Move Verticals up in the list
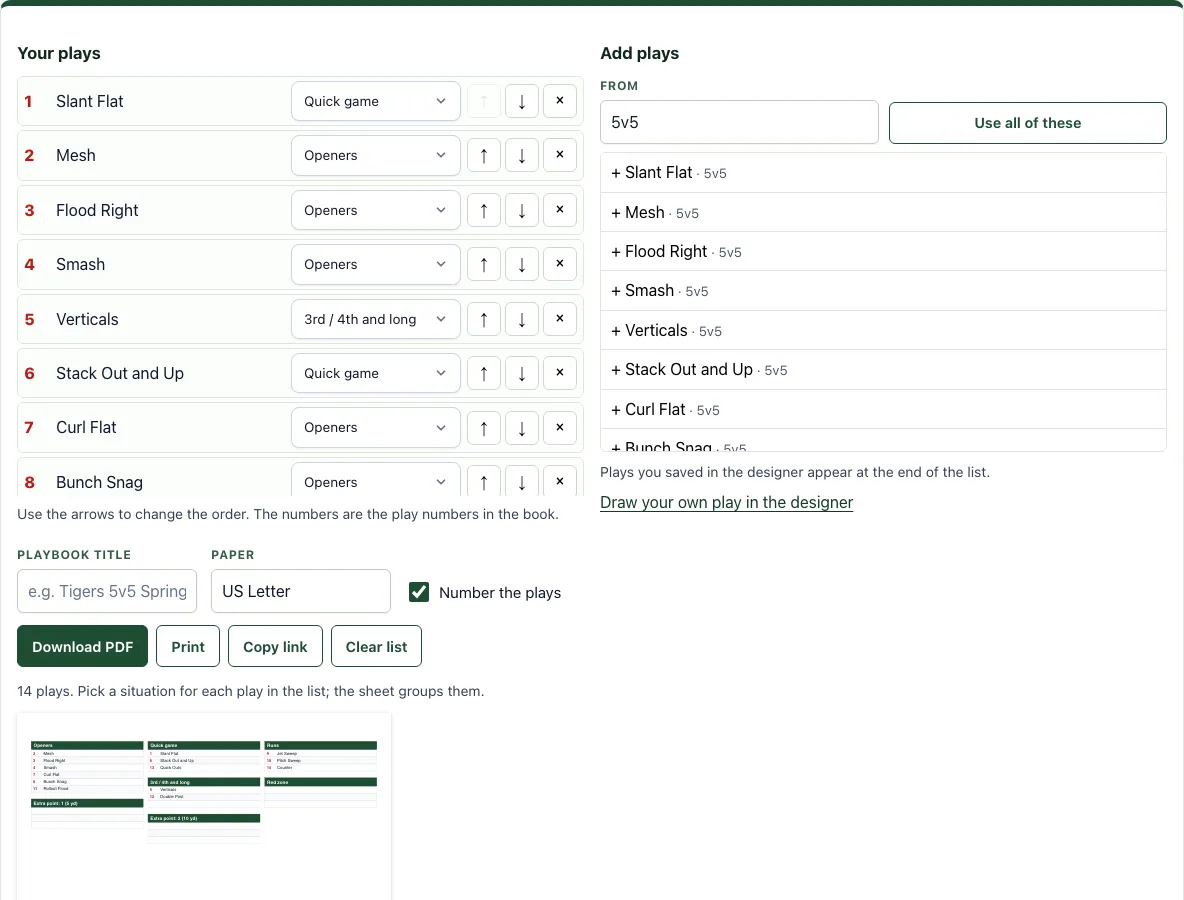 [484, 319]
